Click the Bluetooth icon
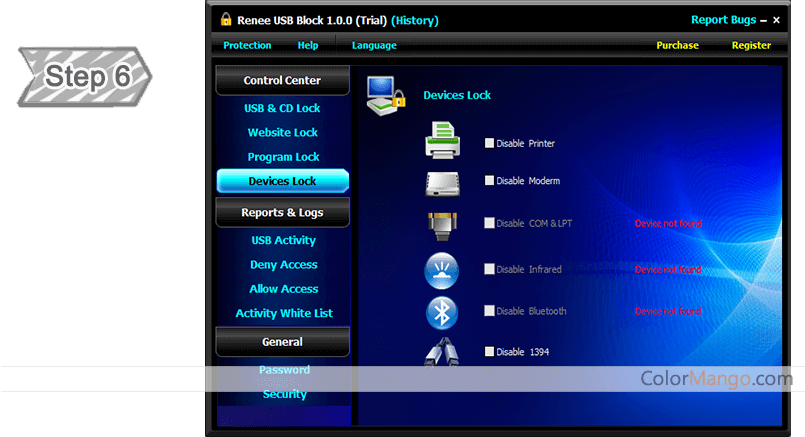The width and height of the screenshot is (805, 437). pos(443,312)
